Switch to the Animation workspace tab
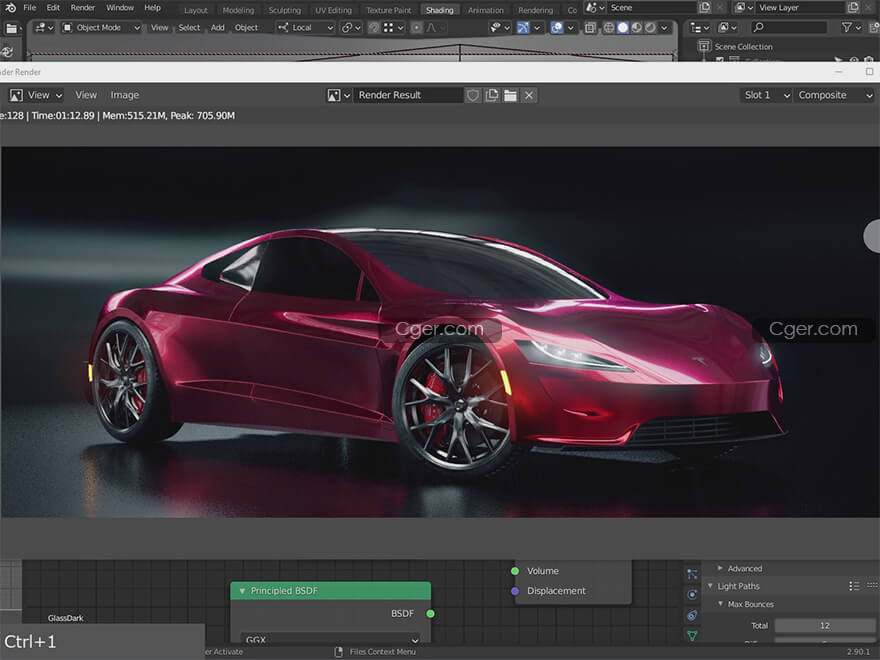This screenshot has height=660, width=880. (486, 10)
